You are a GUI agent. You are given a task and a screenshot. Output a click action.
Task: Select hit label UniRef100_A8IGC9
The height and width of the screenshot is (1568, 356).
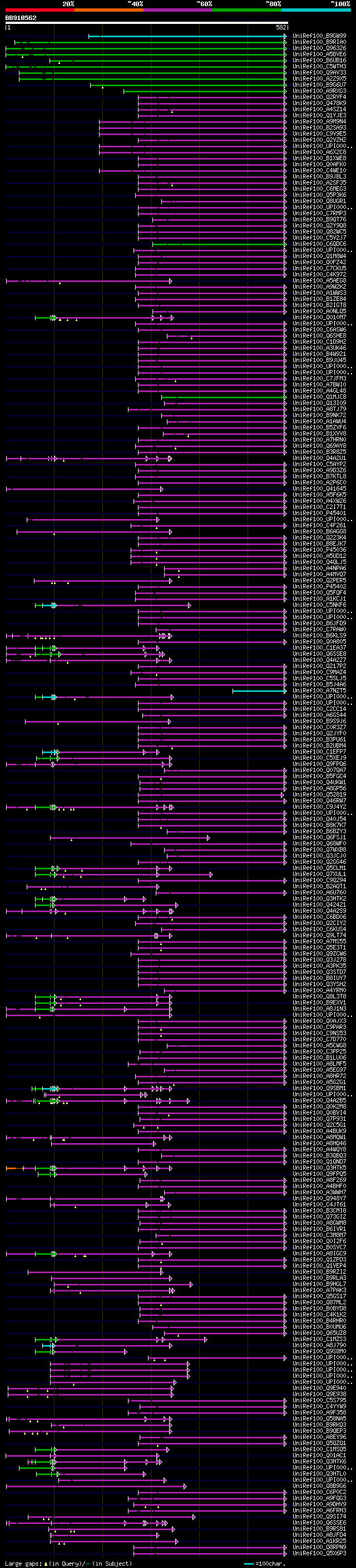click(319, 1253)
